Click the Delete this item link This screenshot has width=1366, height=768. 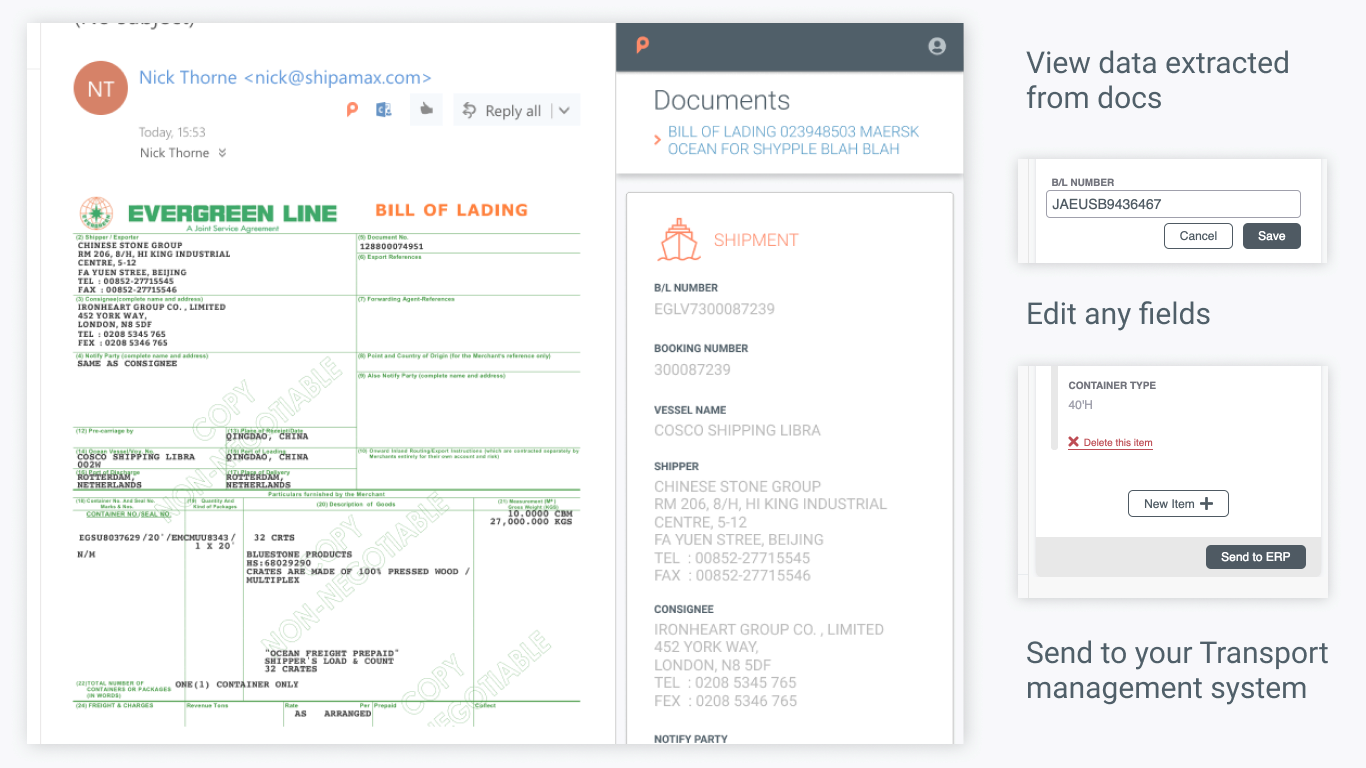pyautogui.click(x=1118, y=443)
